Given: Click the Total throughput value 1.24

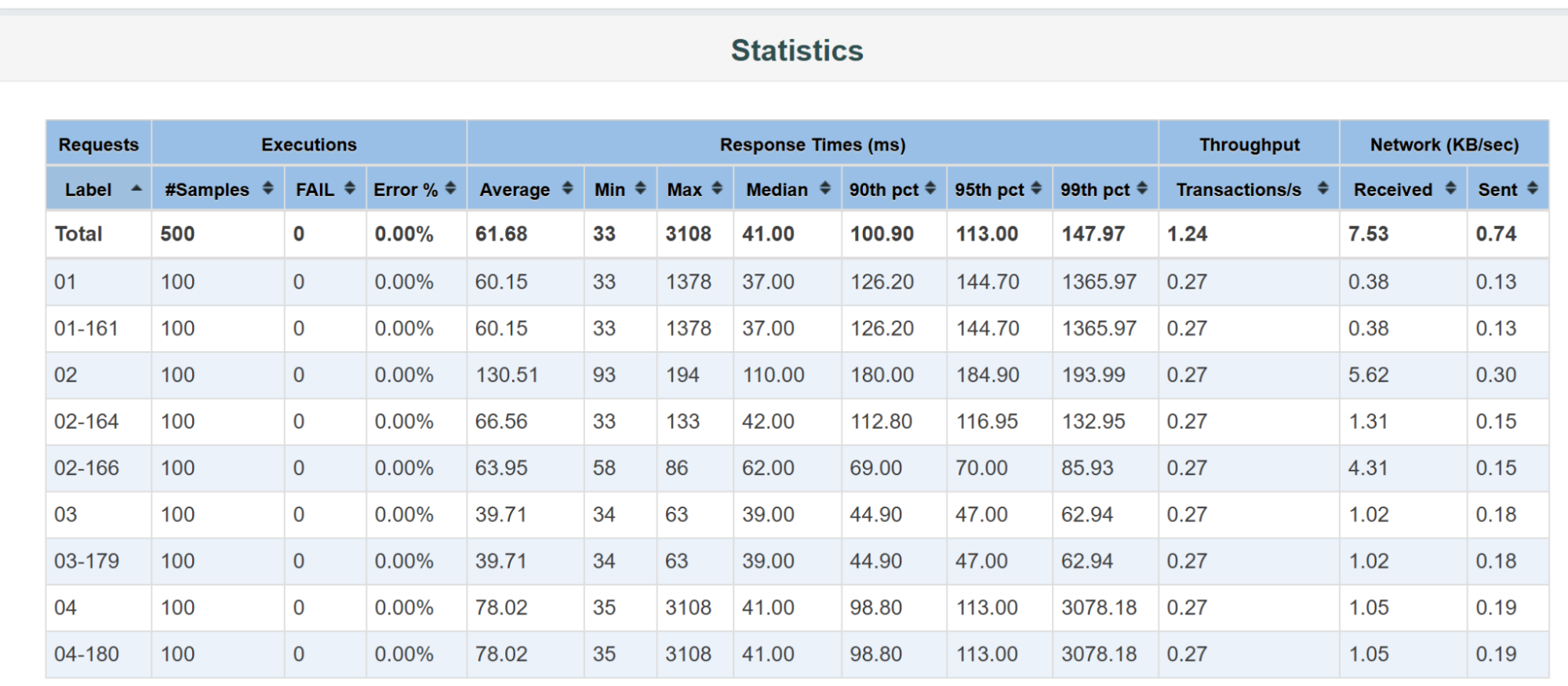Looking at the screenshot, I should click(x=1188, y=234).
